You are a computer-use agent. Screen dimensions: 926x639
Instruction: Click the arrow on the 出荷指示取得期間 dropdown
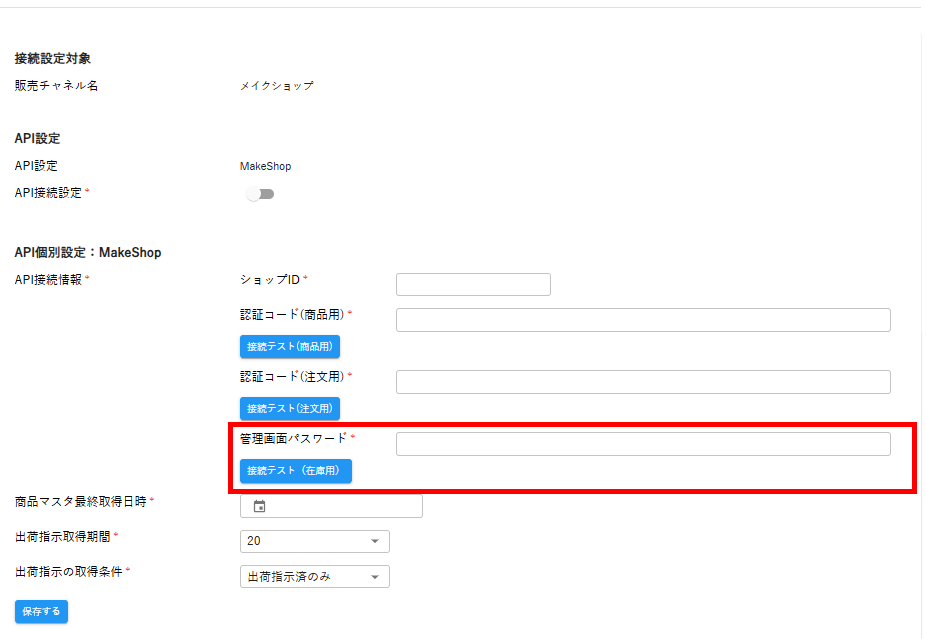tap(375, 541)
